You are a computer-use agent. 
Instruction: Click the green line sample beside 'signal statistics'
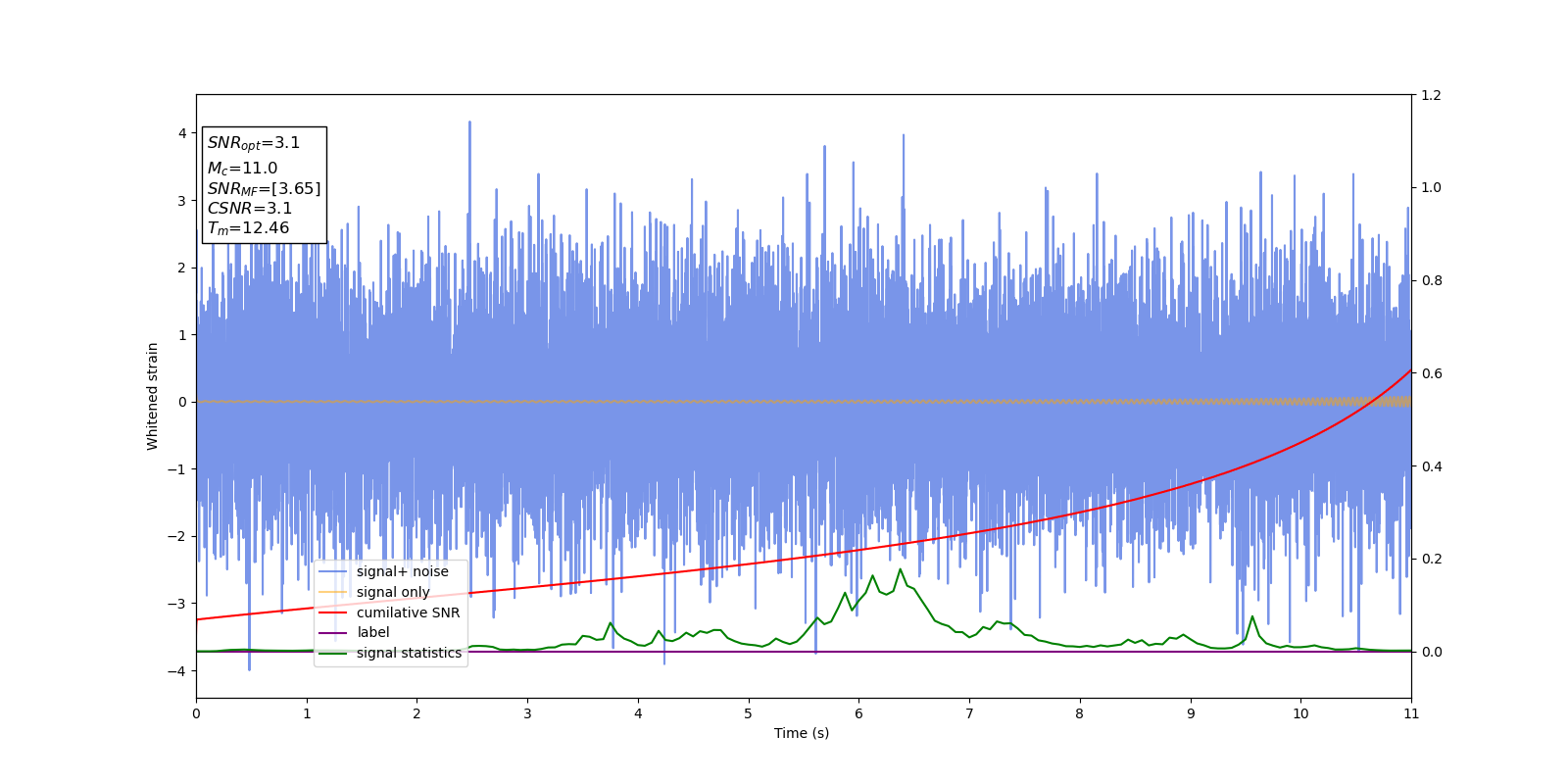[333, 654]
